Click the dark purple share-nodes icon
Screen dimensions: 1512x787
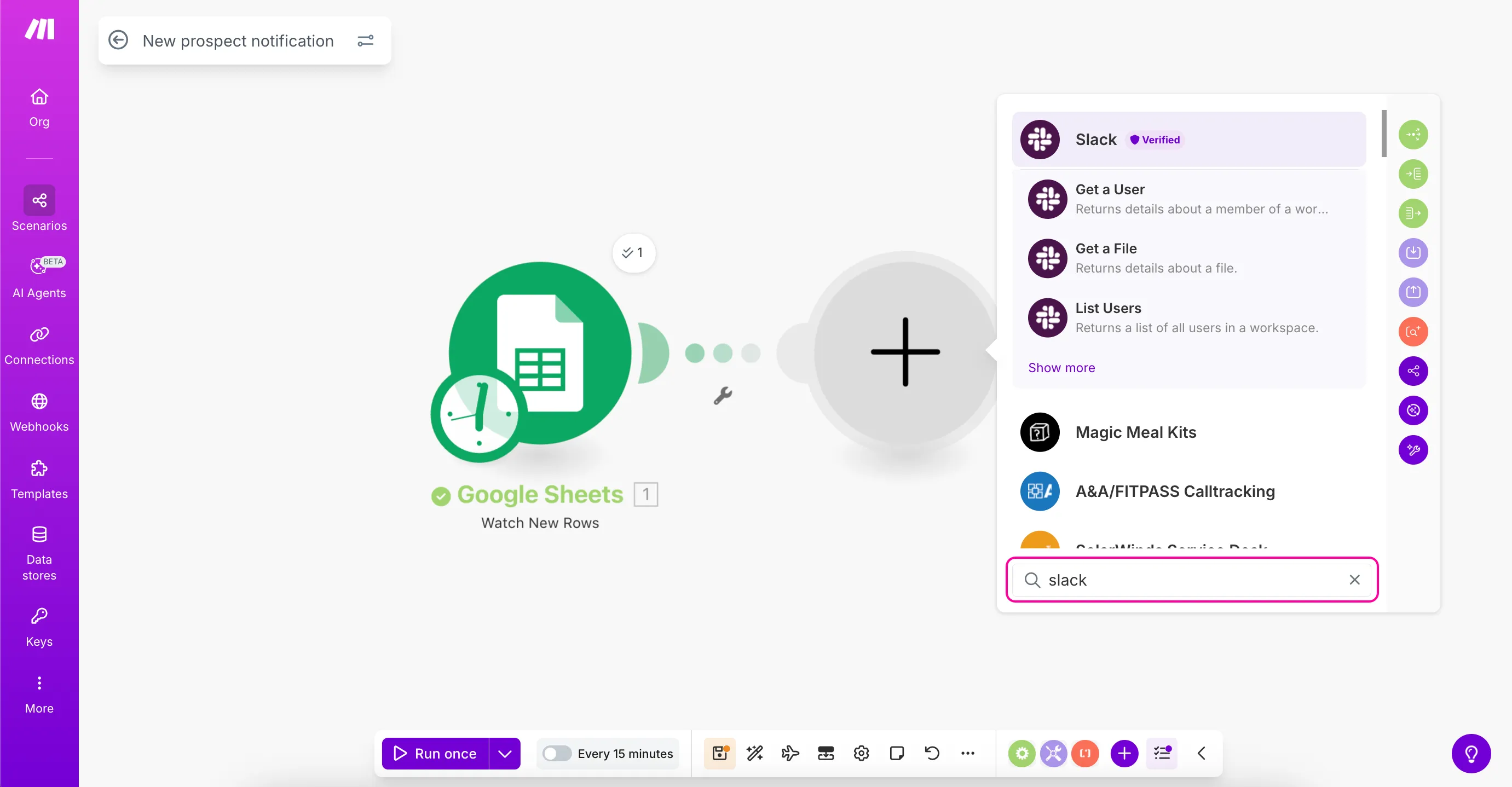pos(1413,371)
